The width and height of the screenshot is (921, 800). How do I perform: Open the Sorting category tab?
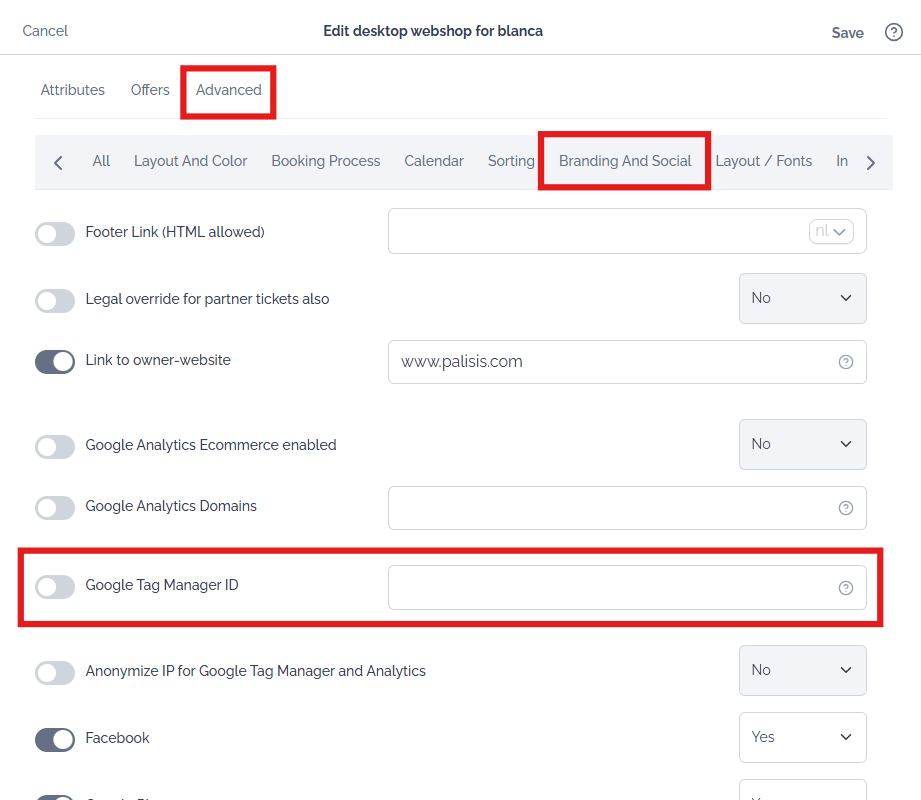511,161
